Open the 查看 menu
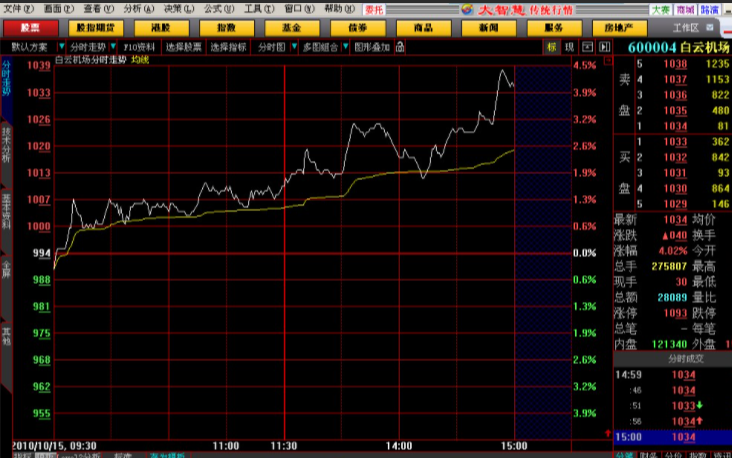Screen dimensions: 732x458 click(99, 8)
